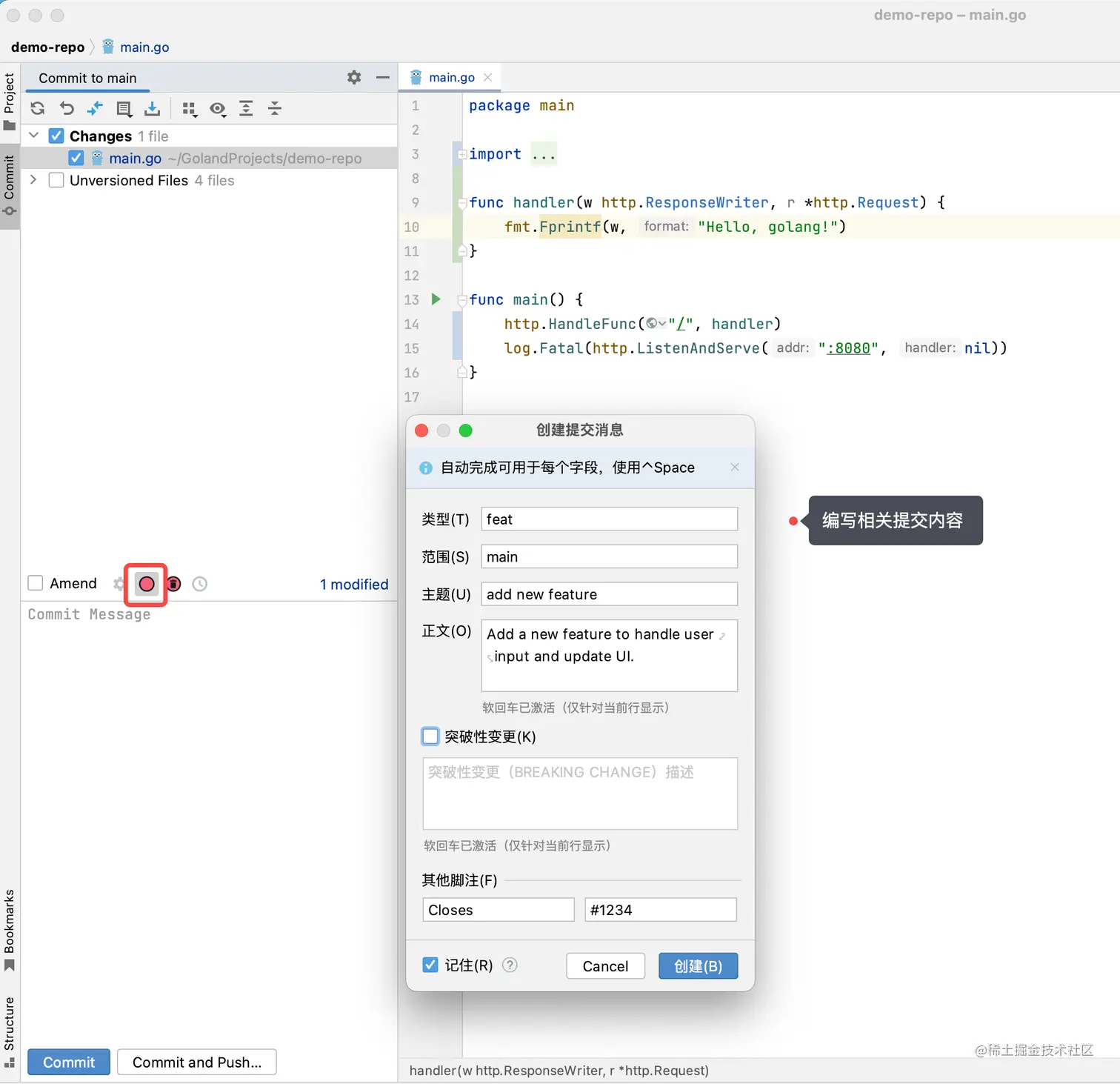The image size is (1120, 1084).
Task: Open the Changelists icon in Commit toolbar
Action: [x=124, y=109]
